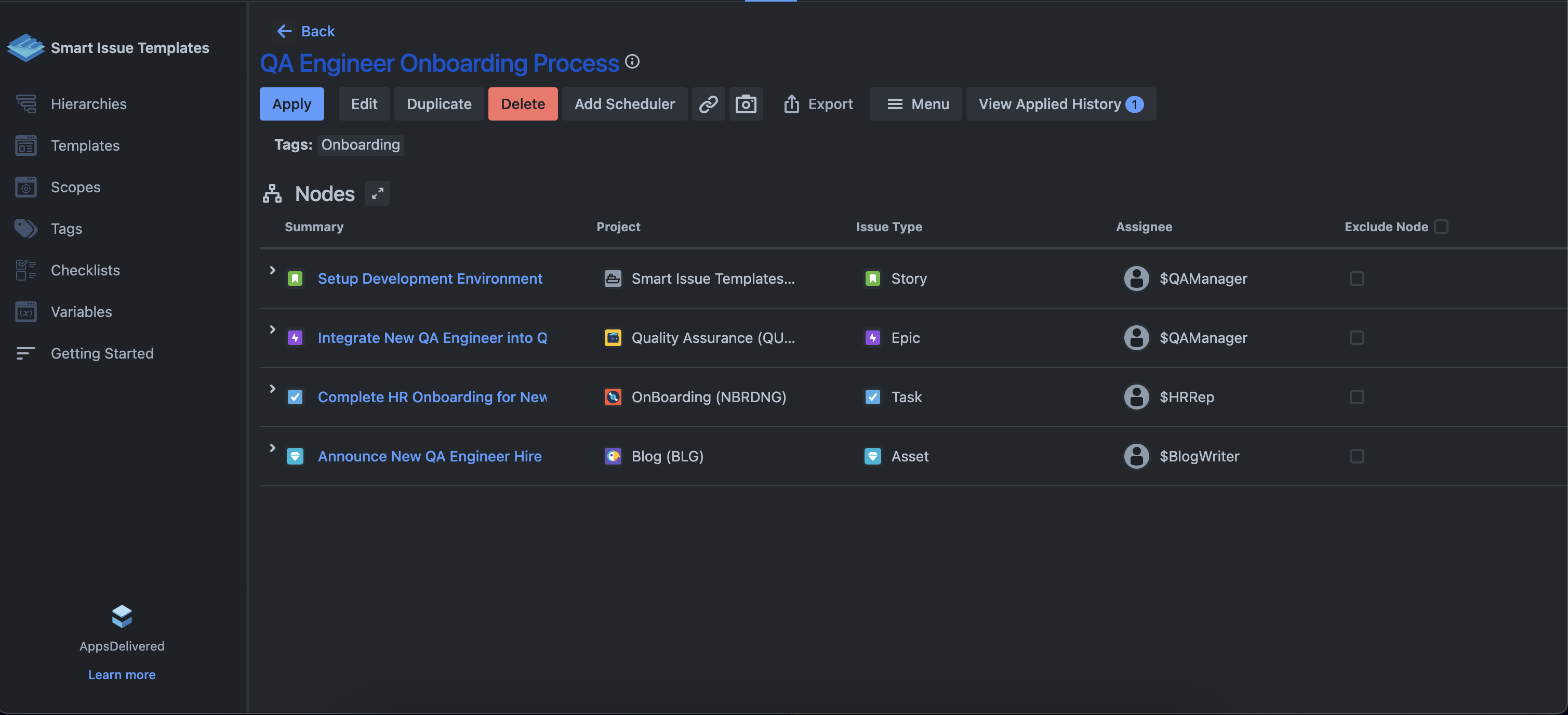Screen dimensions: 1568x715
Task: Open the Menu hamburger dropdown
Action: pos(916,104)
